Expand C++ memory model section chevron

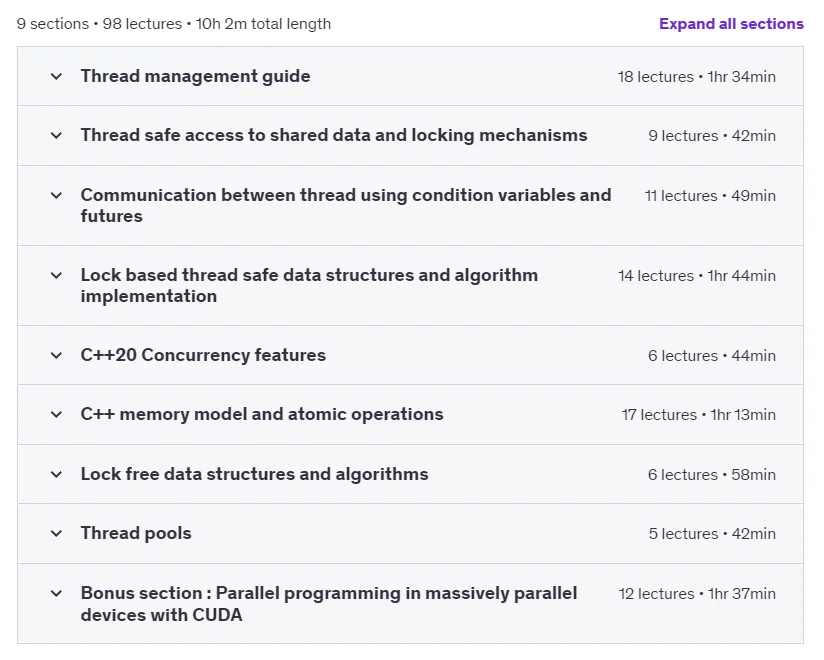56,415
